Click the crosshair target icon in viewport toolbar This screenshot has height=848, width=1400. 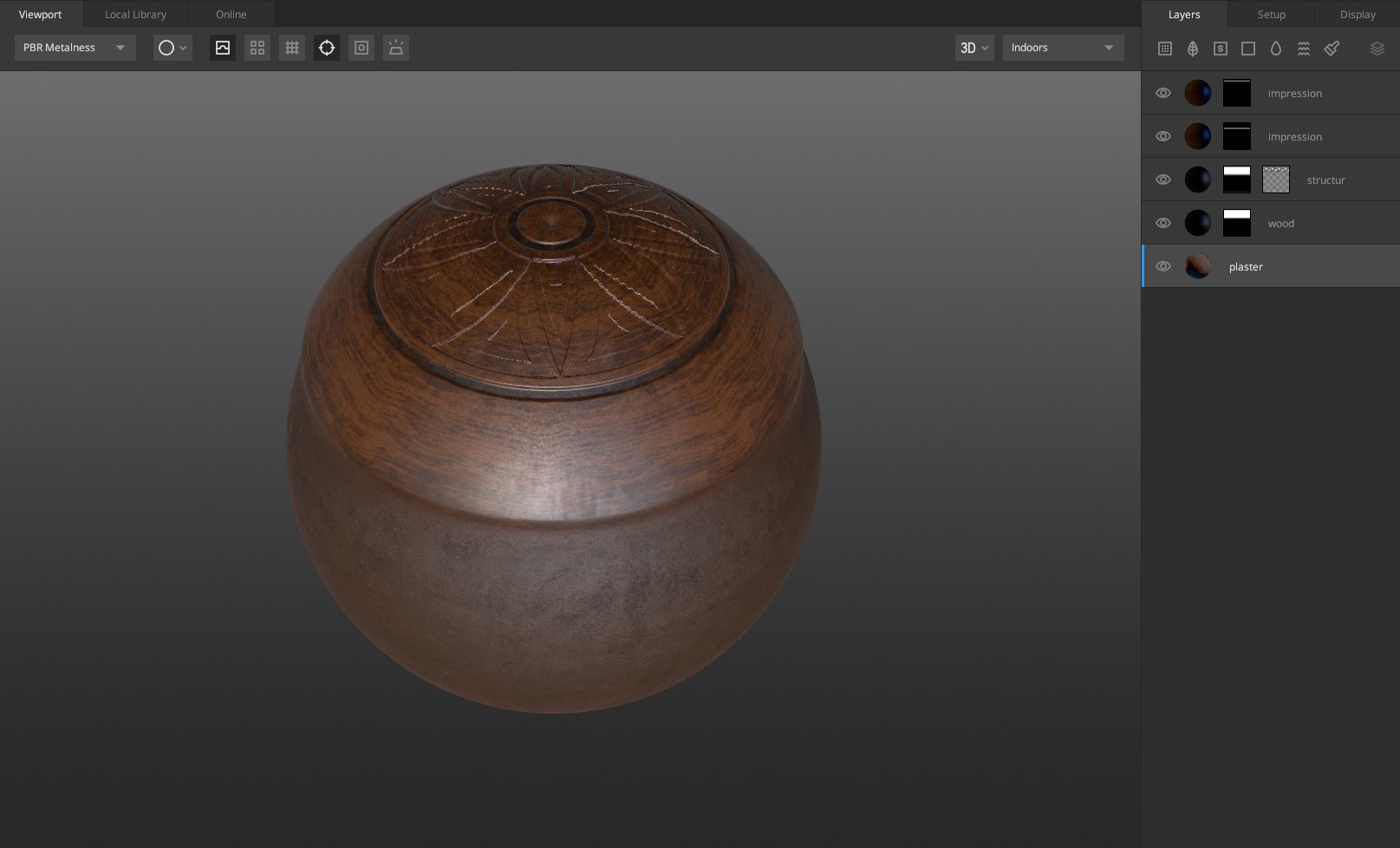tap(327, 48)
